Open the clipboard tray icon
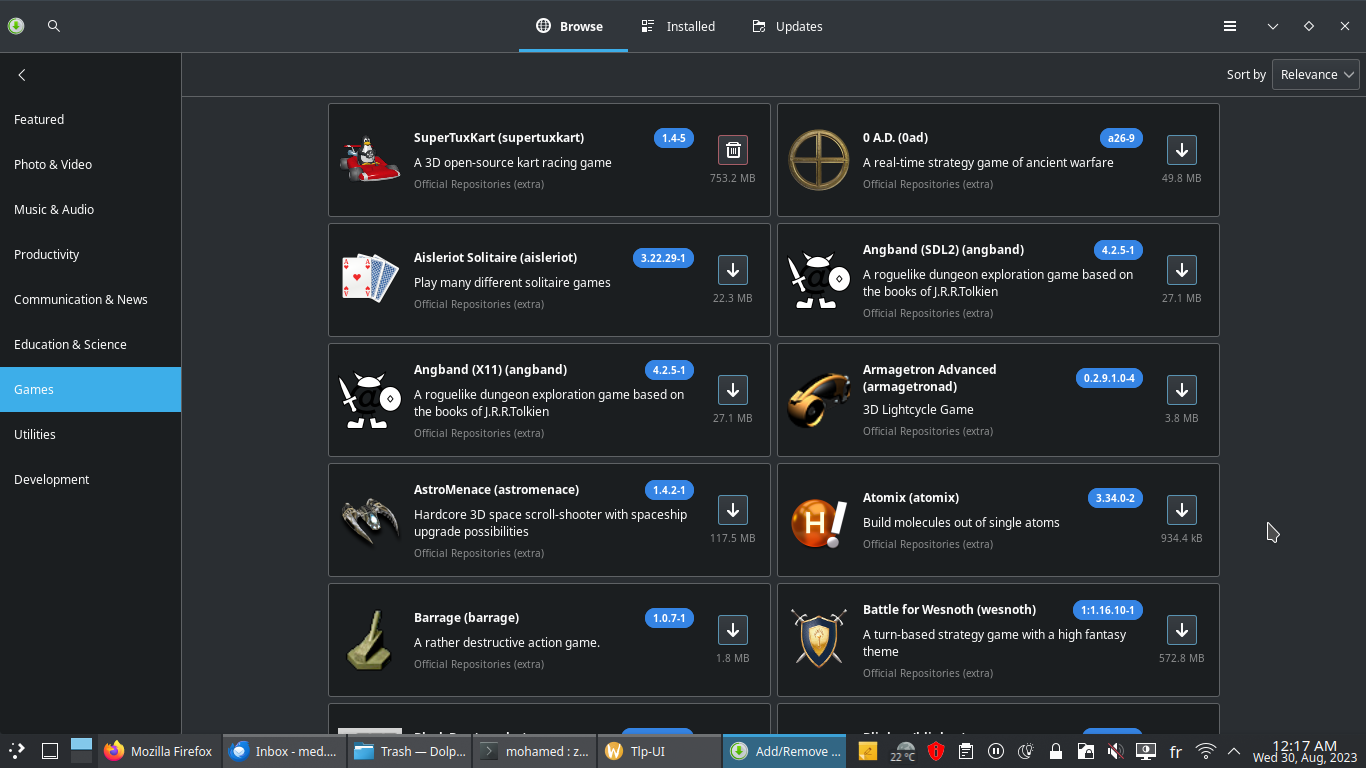The width and height of the screenshot is (1366, 768). 966,751
